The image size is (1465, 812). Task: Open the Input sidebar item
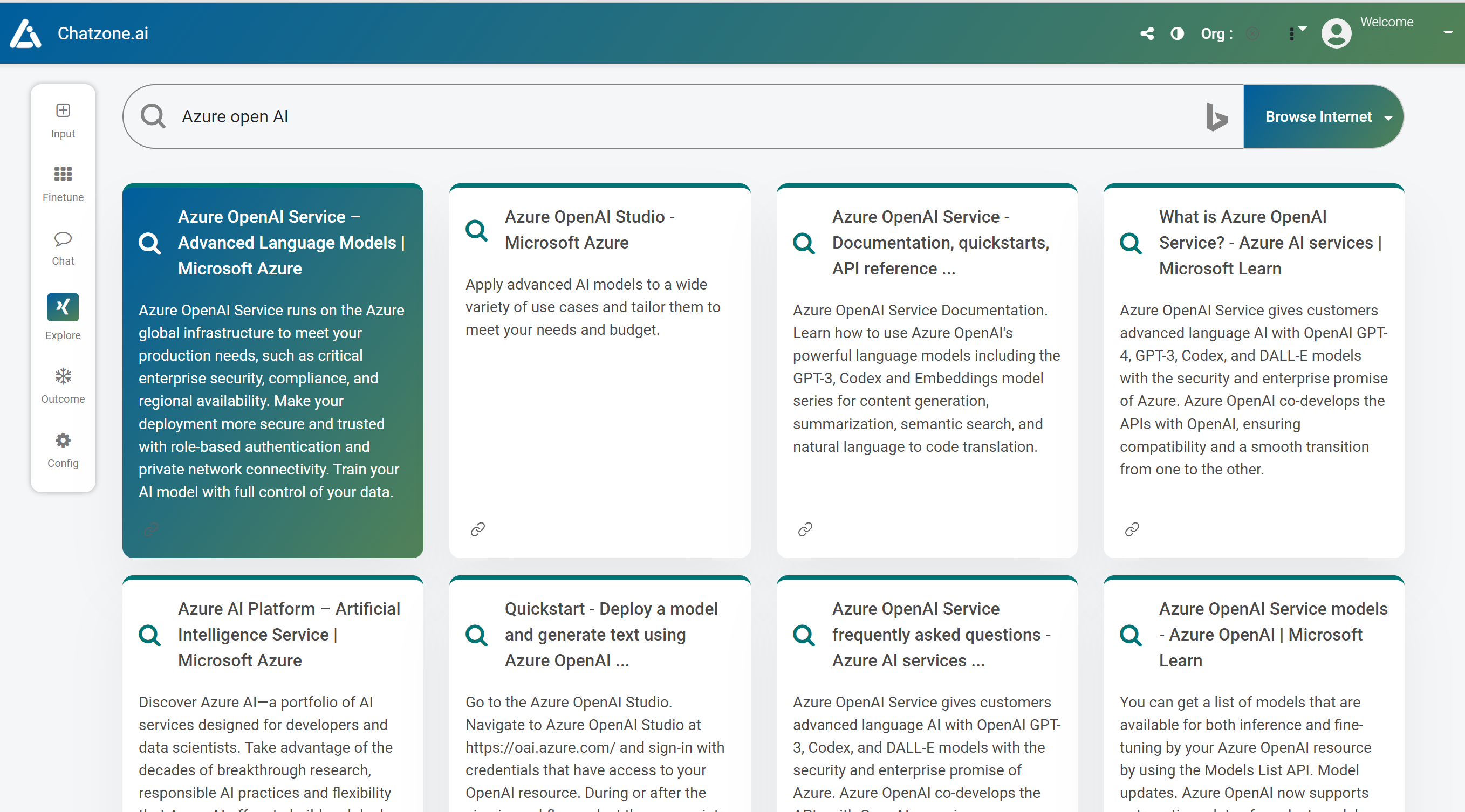pyautogui.click(x=63, y=121)
